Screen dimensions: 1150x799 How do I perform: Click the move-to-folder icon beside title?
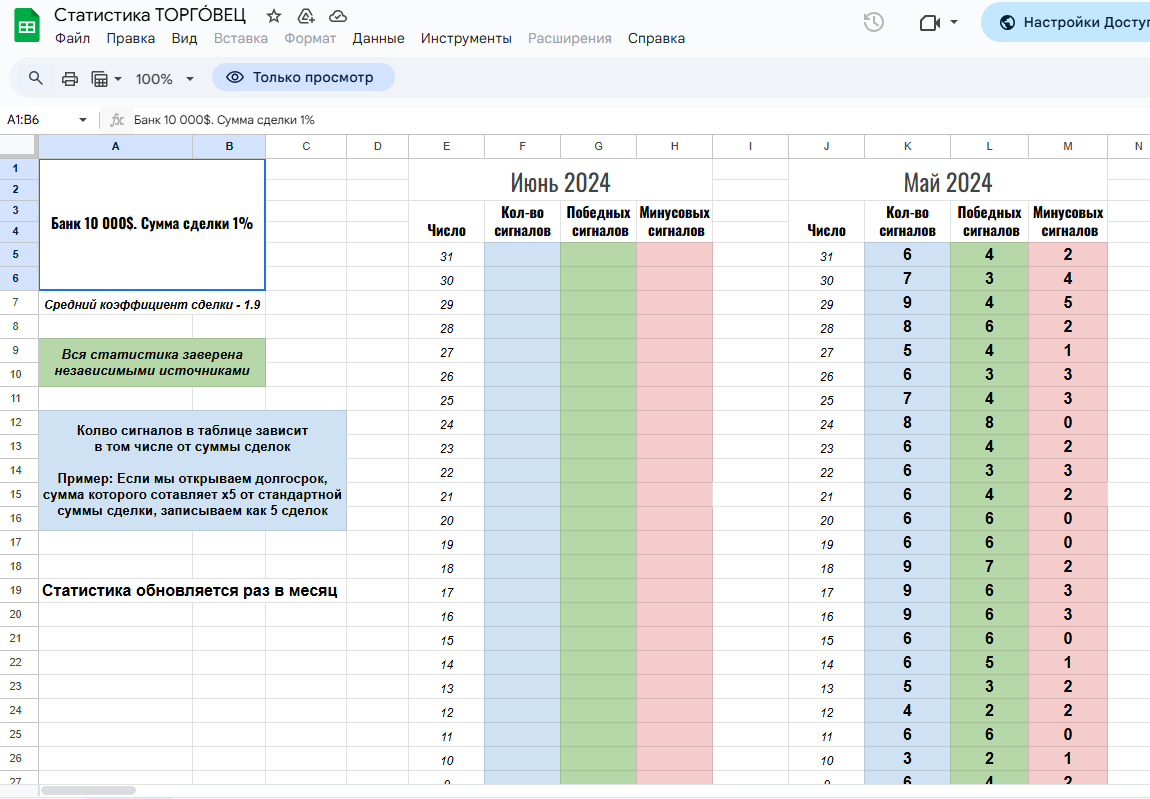[x=306, y=16]
